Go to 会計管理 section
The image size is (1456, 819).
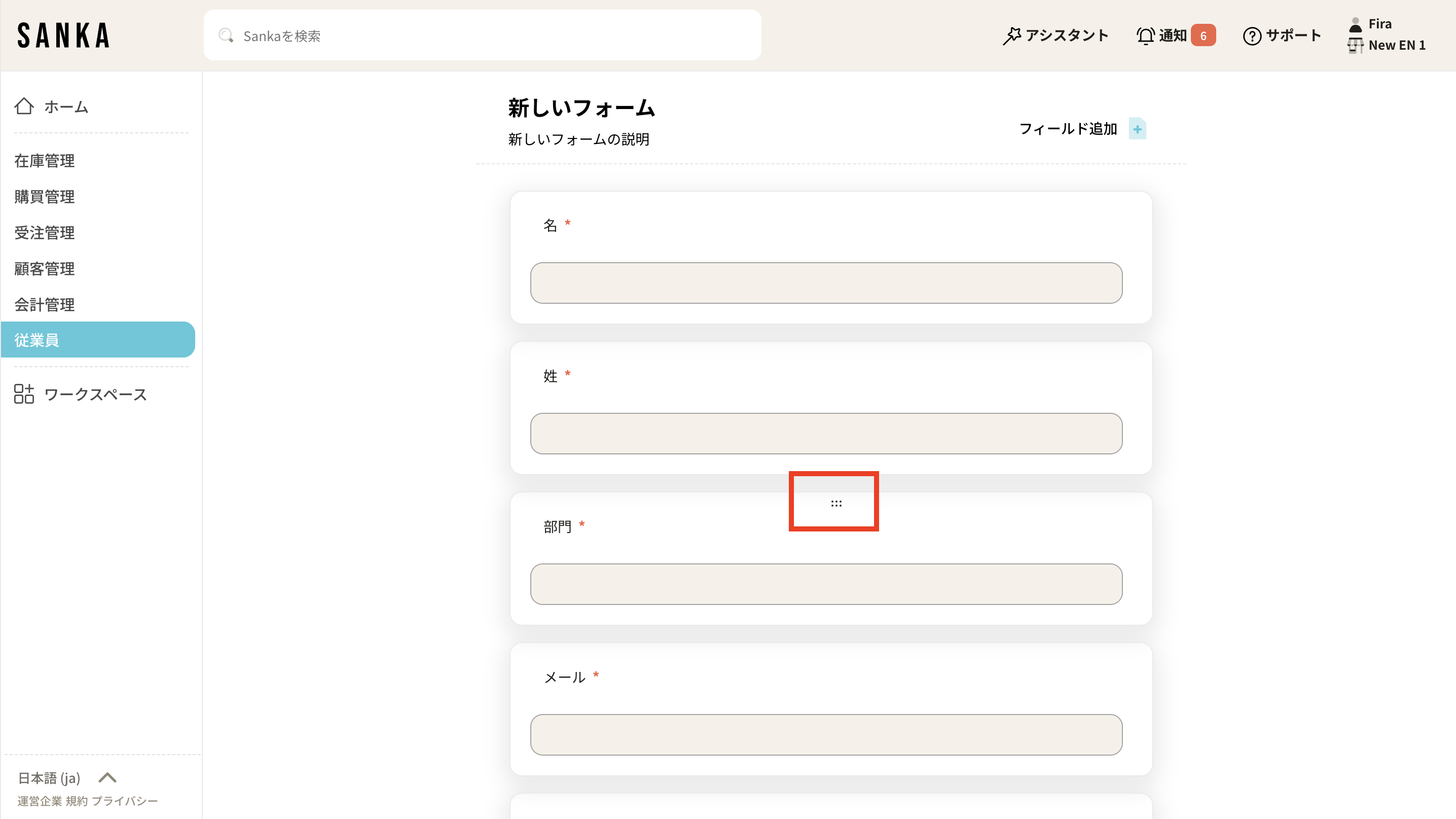coord(45,305)
